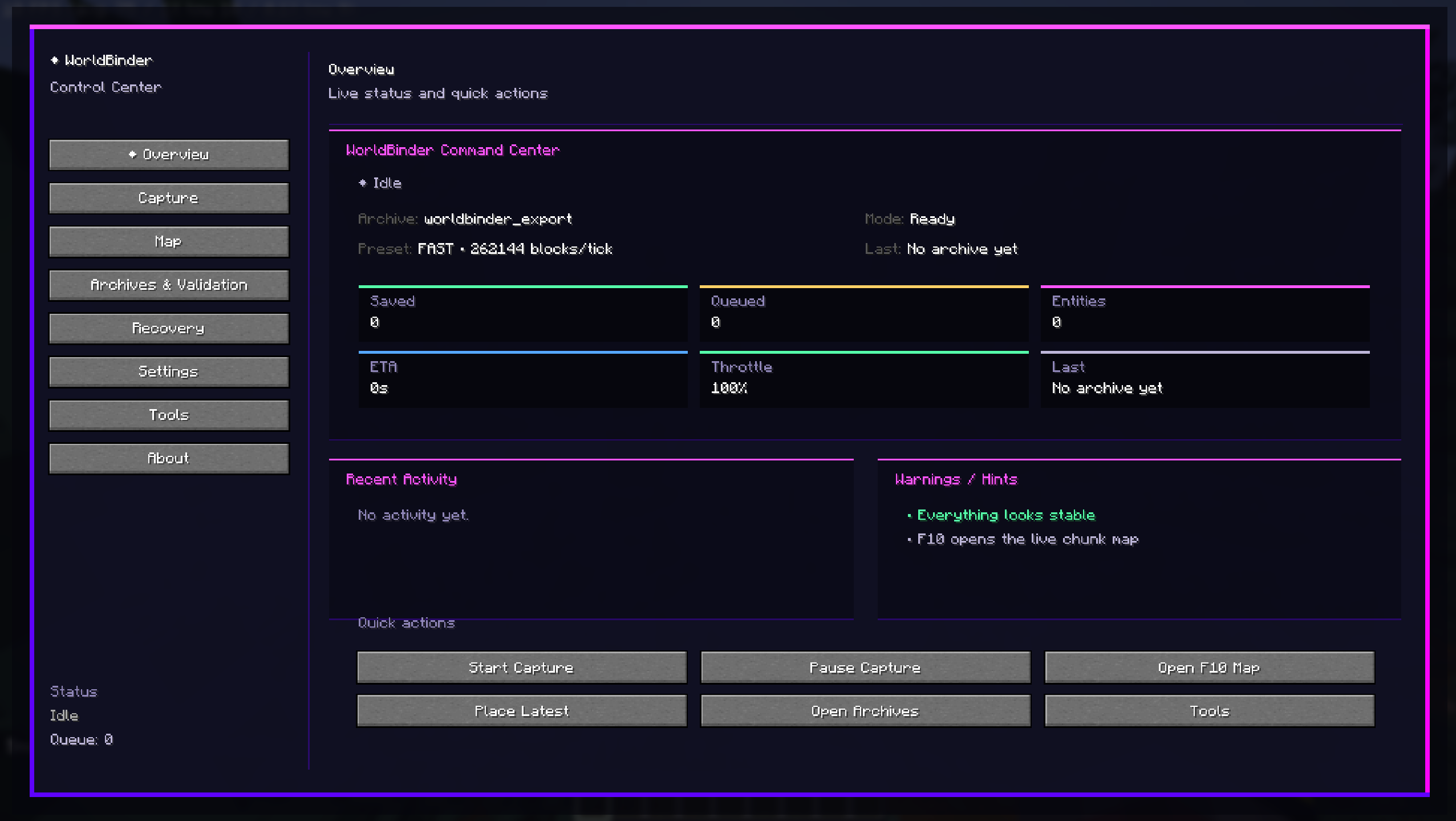1456x821 pixels.
Task: Select the Tools entry in the sidebar
Action: click(169, 415)
